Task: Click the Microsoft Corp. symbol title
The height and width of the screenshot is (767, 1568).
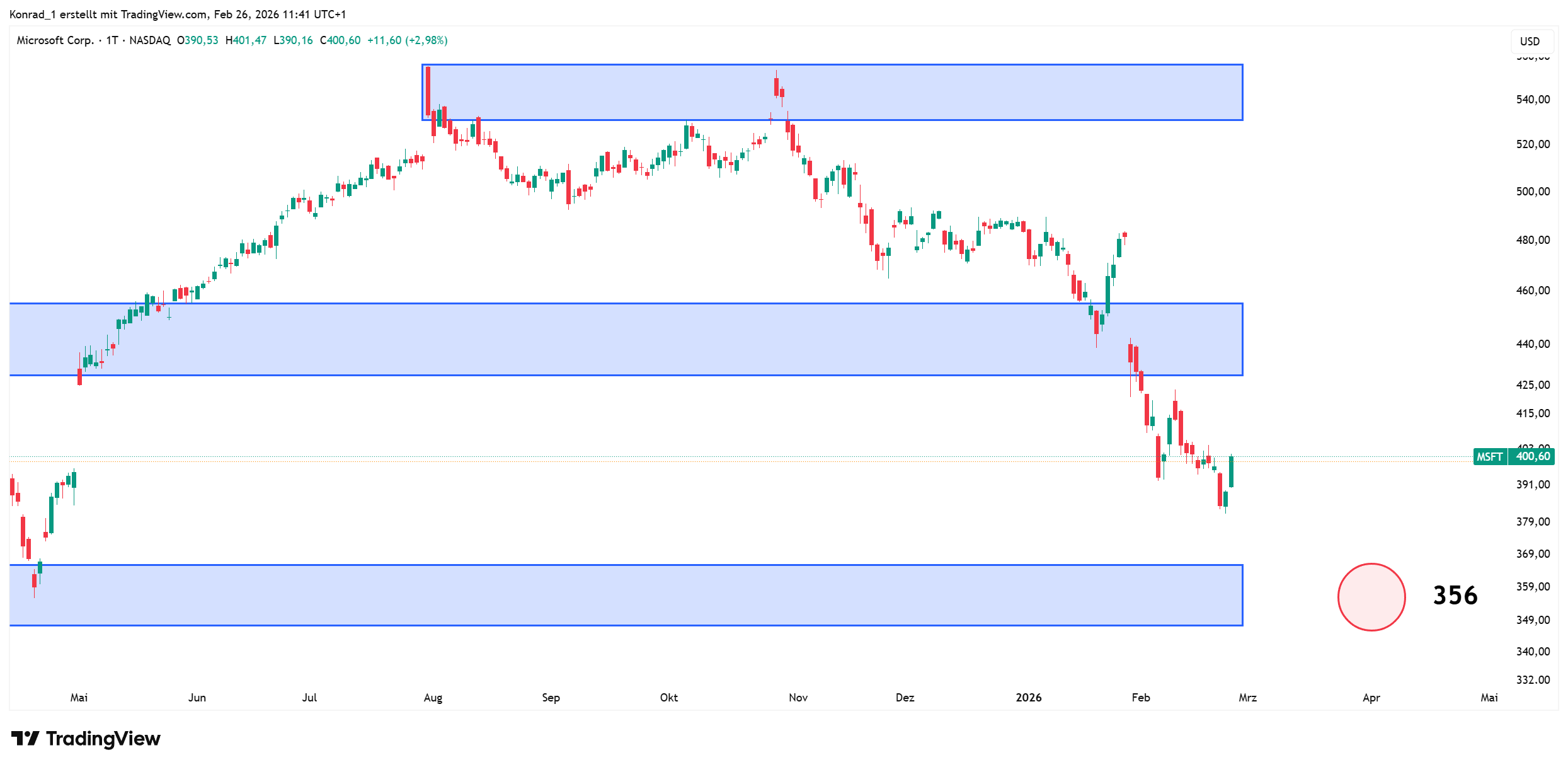Action: coord(55,40)
